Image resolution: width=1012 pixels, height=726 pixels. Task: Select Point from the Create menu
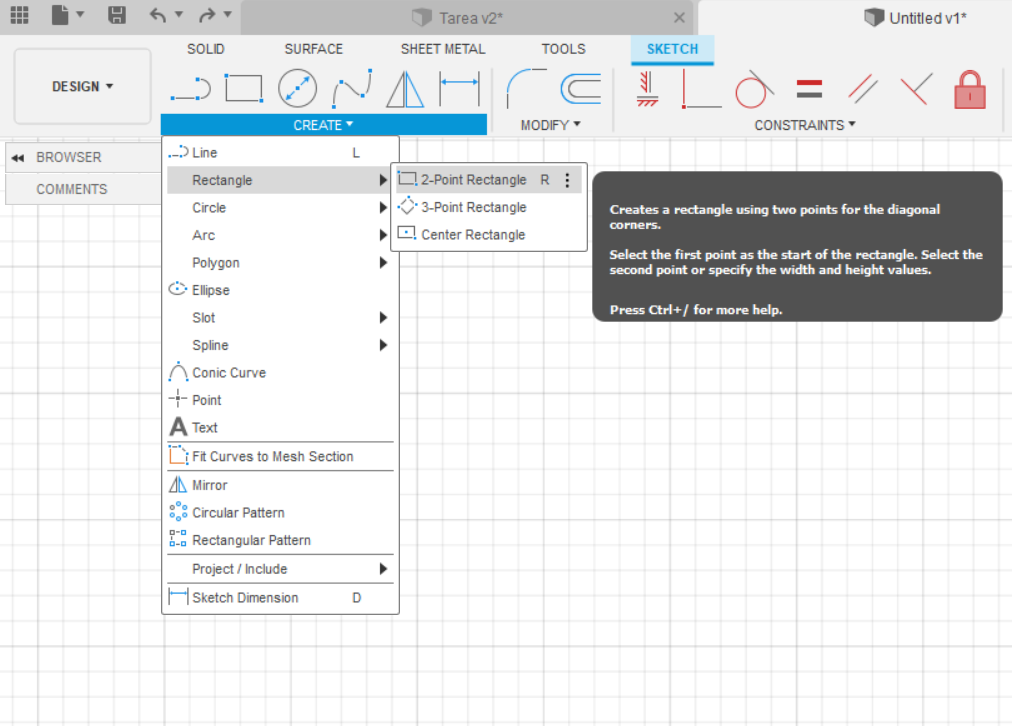click(280, 400)
